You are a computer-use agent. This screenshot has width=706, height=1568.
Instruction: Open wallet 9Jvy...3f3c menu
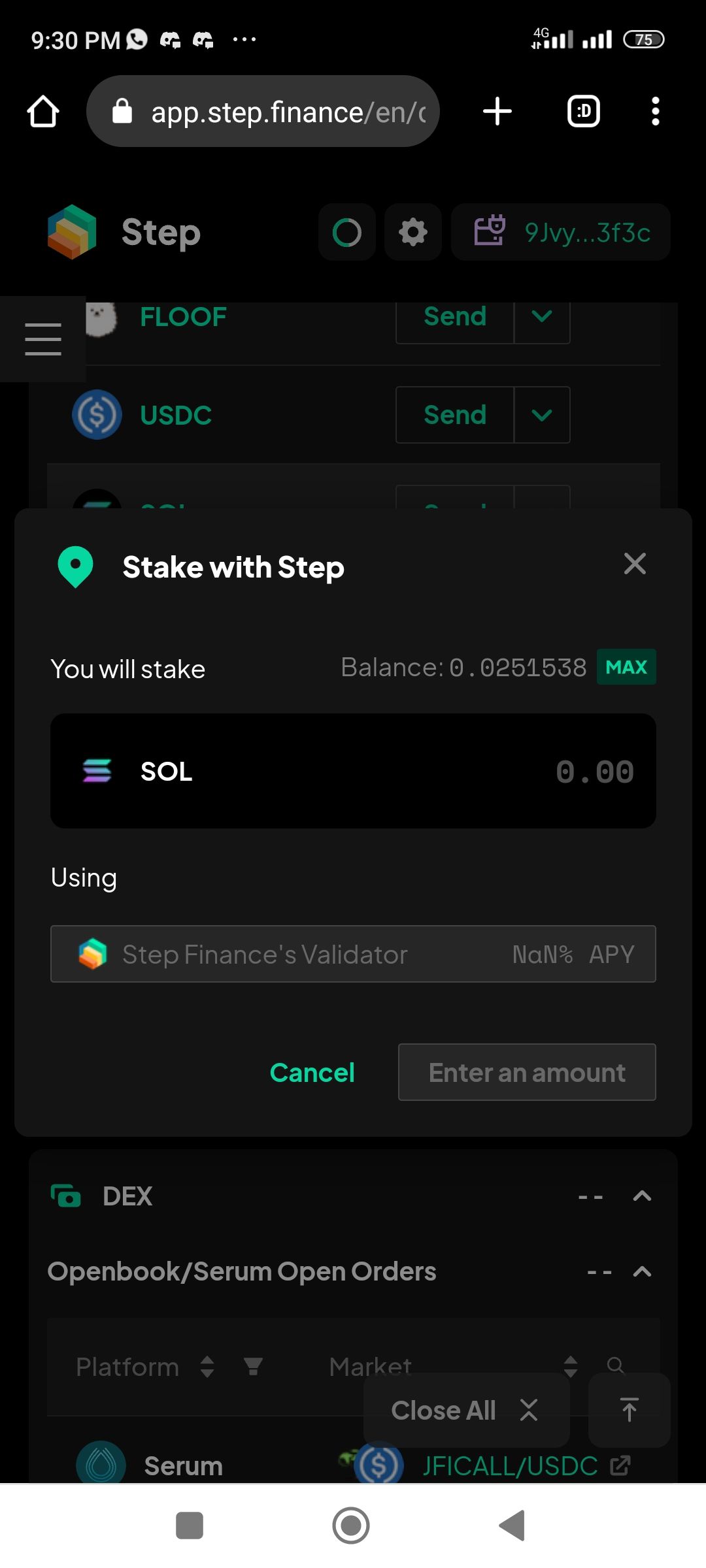(561, 232)
